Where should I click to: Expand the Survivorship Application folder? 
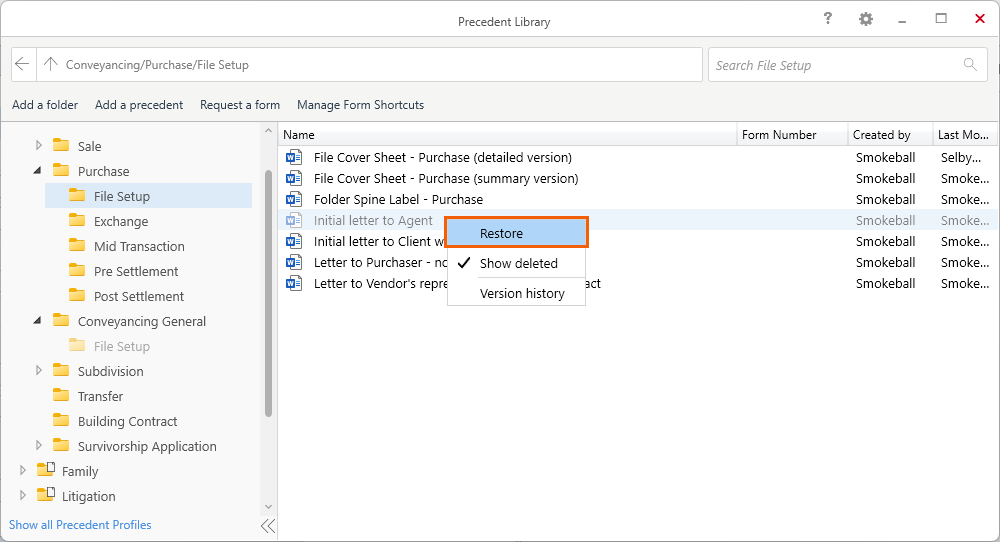(x=39, y=446)
